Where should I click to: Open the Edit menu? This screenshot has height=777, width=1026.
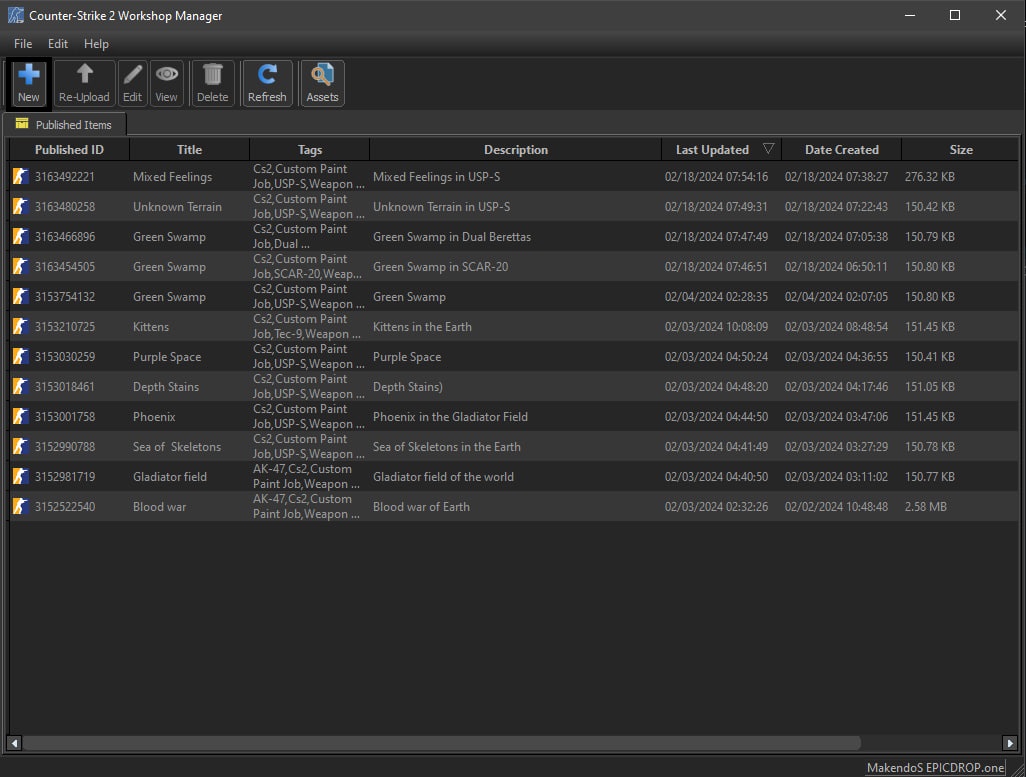click(x=58, y=44)
